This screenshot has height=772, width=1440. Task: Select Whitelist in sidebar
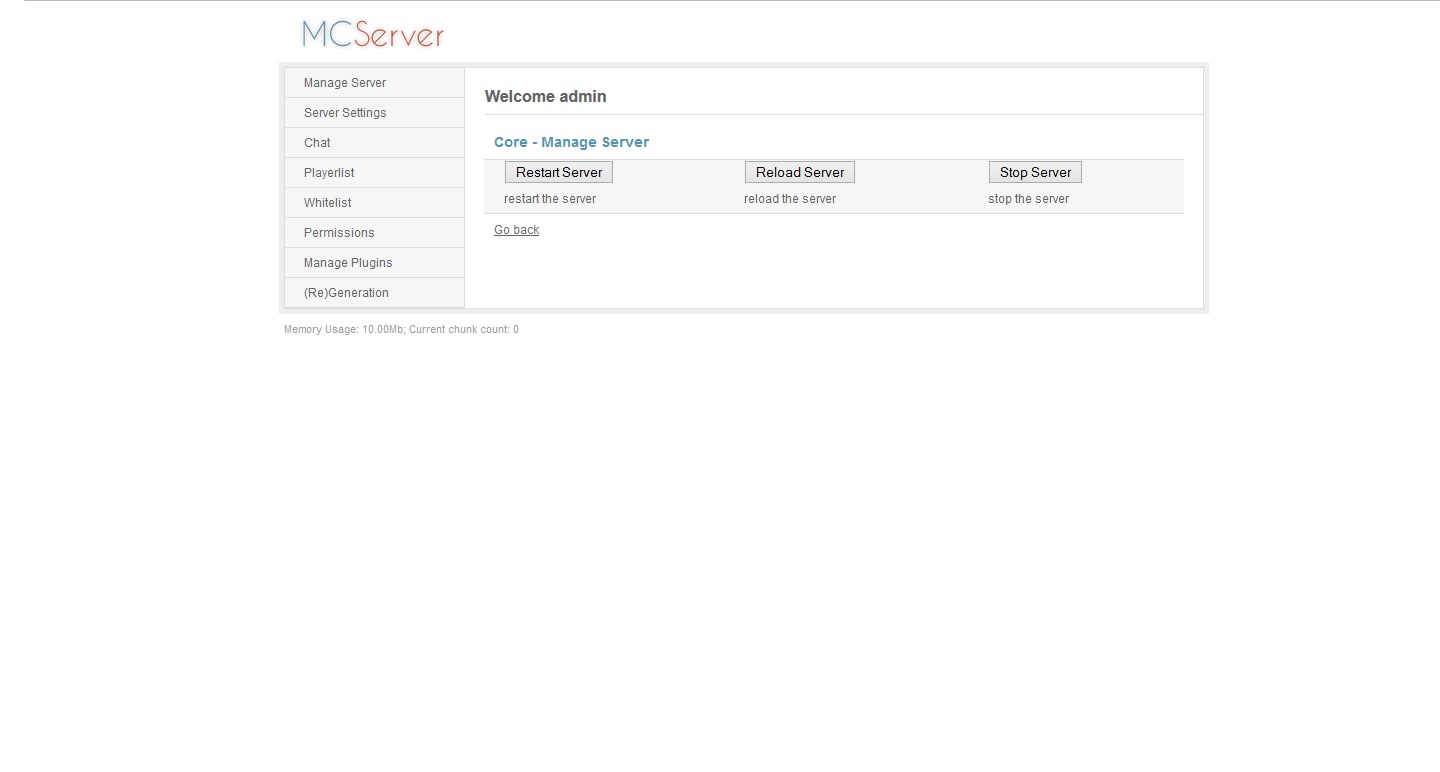374,203
